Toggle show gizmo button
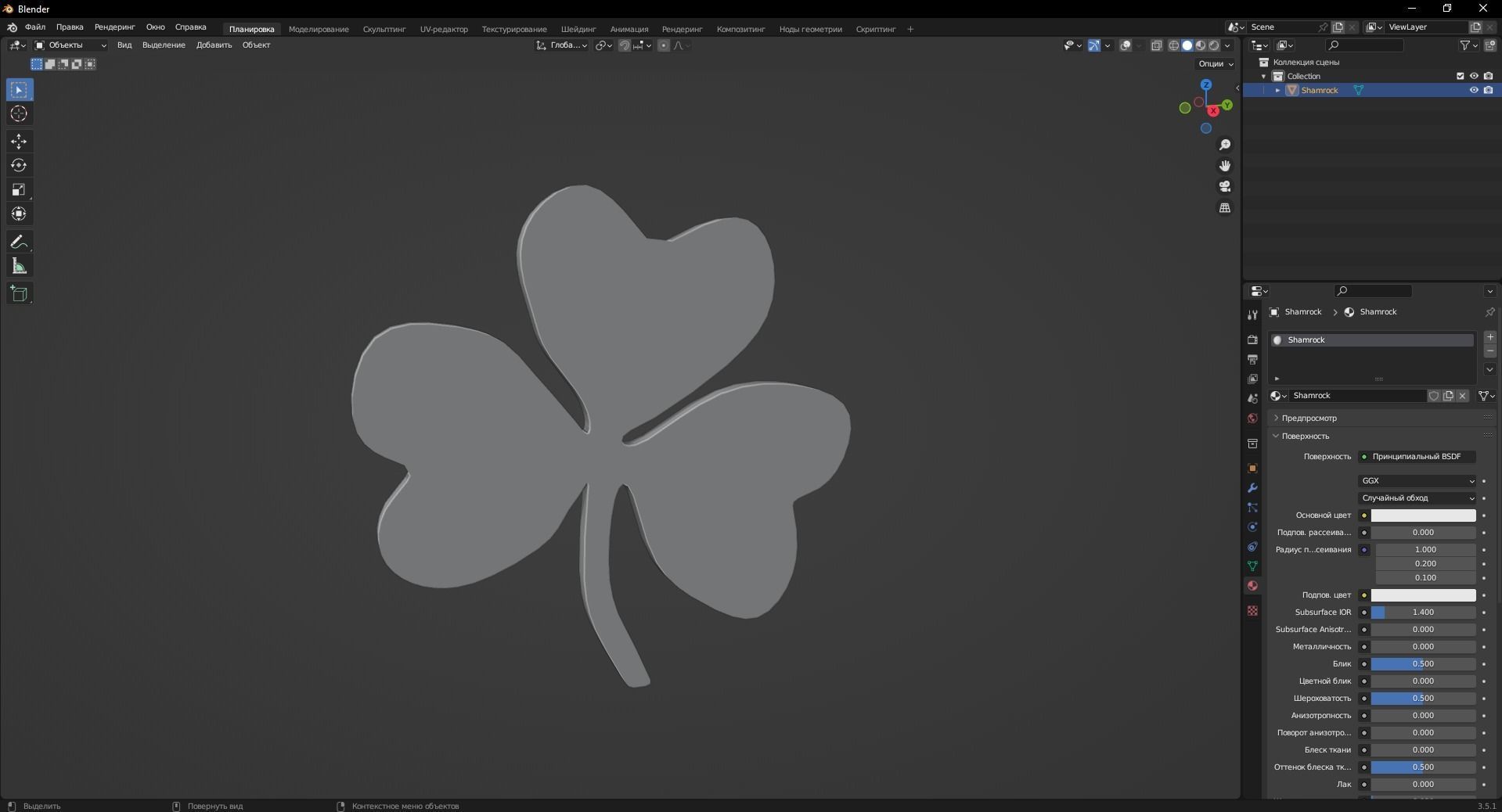Image resolution: width=1502 pixels, height=812 pixels. 1094,45
